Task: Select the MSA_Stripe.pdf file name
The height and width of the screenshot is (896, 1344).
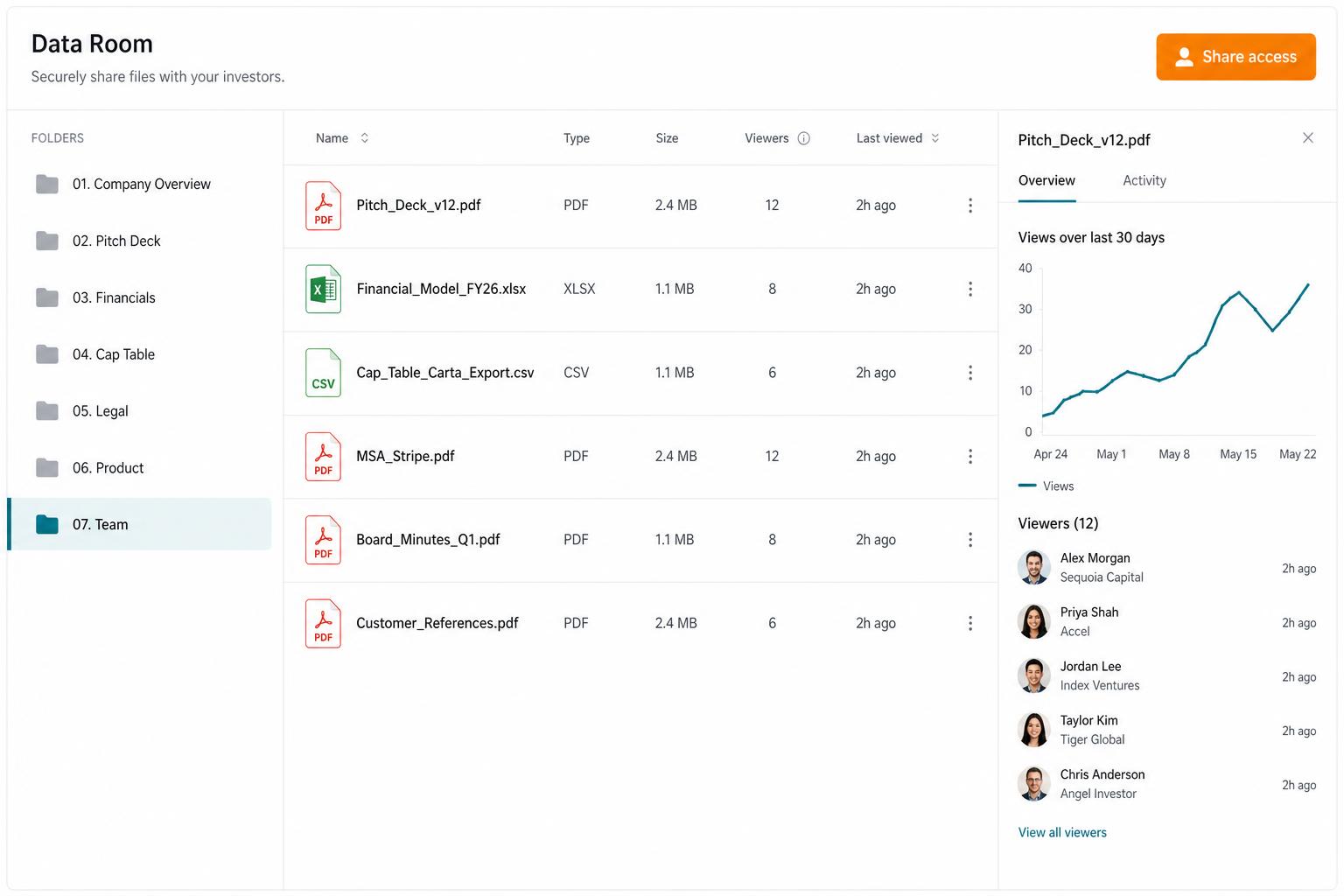Action: tap(405, 456)
